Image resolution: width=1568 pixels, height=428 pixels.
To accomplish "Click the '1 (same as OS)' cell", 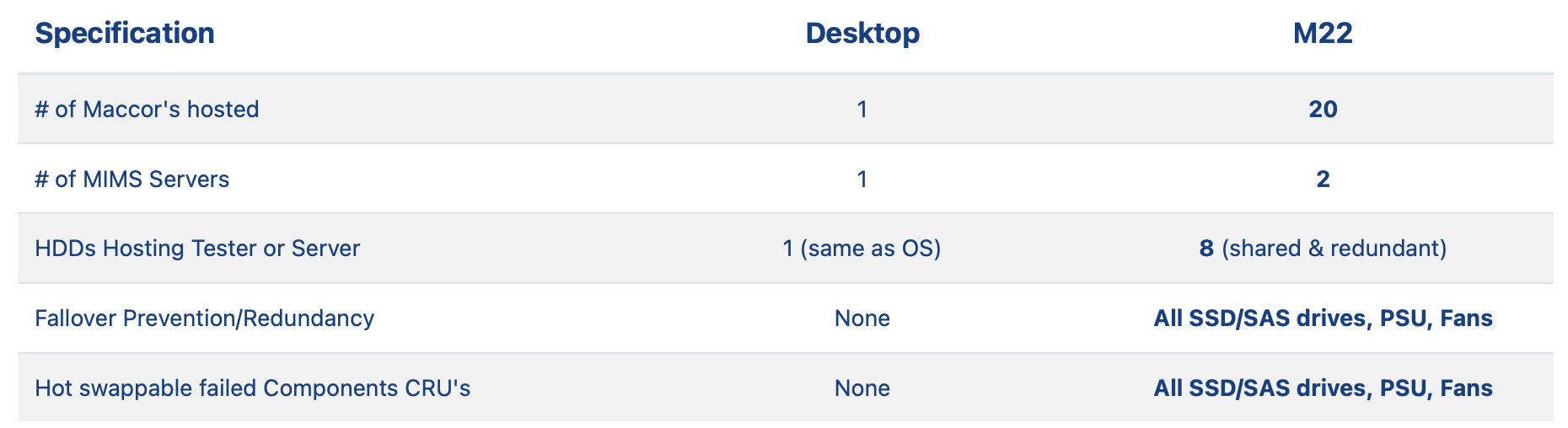I will [862, 249].
